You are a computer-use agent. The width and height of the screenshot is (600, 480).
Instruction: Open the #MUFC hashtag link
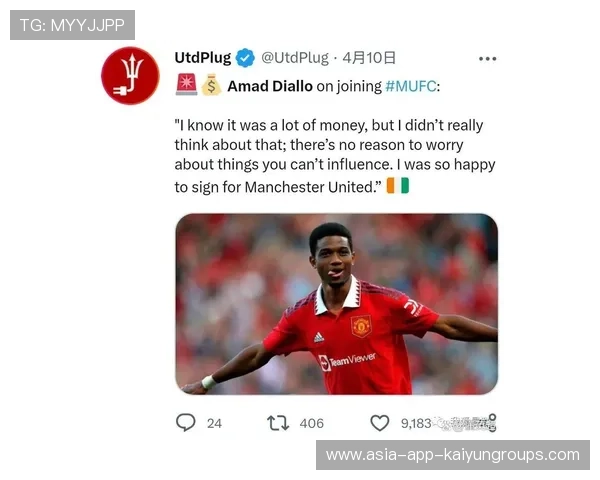pyautogui.click(x=411, y=86)
